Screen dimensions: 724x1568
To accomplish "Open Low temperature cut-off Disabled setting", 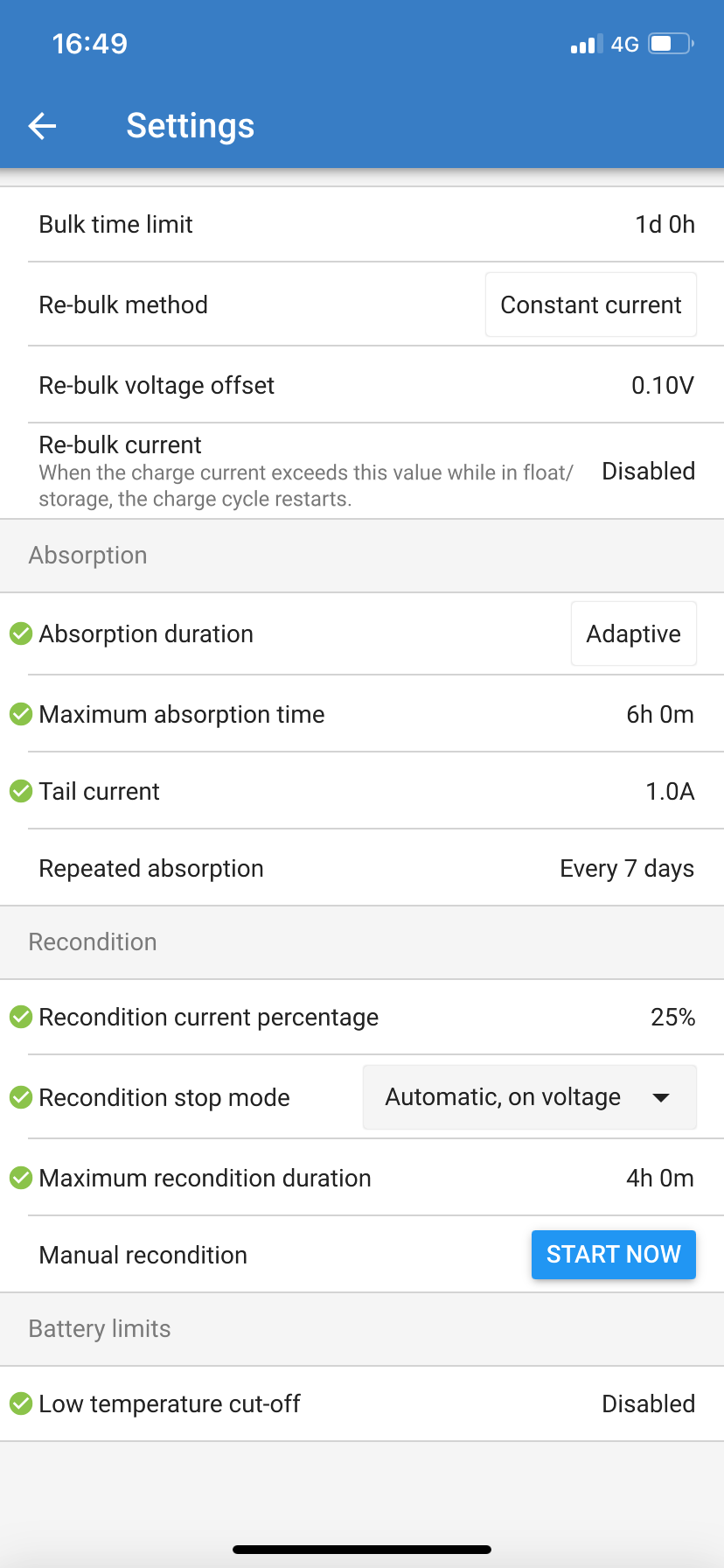I will (x=648, y=1404).
